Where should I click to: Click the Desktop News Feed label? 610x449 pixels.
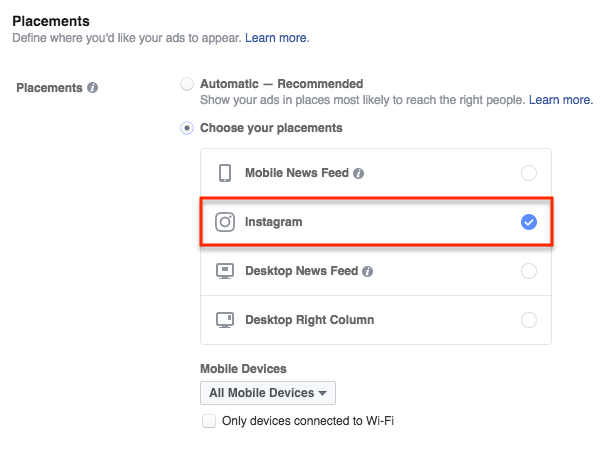pos(301,271)
